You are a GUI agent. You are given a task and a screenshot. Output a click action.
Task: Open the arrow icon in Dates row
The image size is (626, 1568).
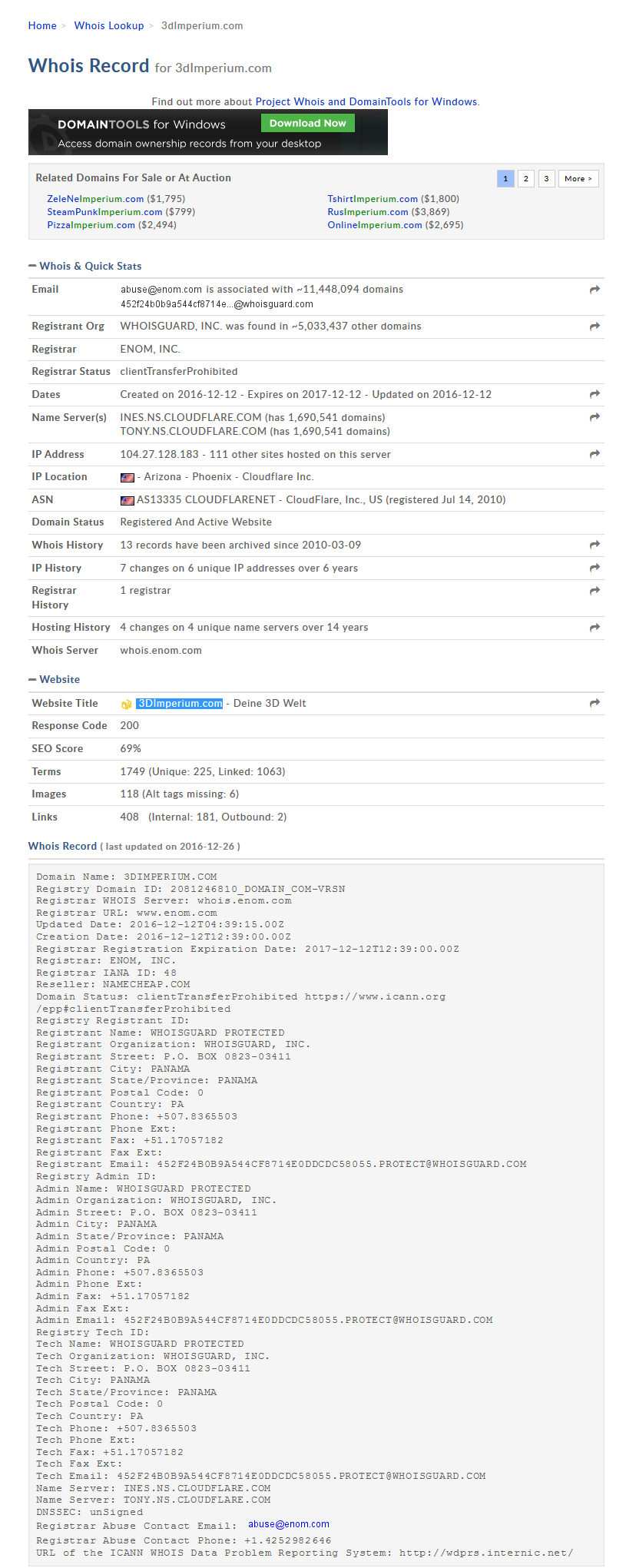tap(595, 394)
